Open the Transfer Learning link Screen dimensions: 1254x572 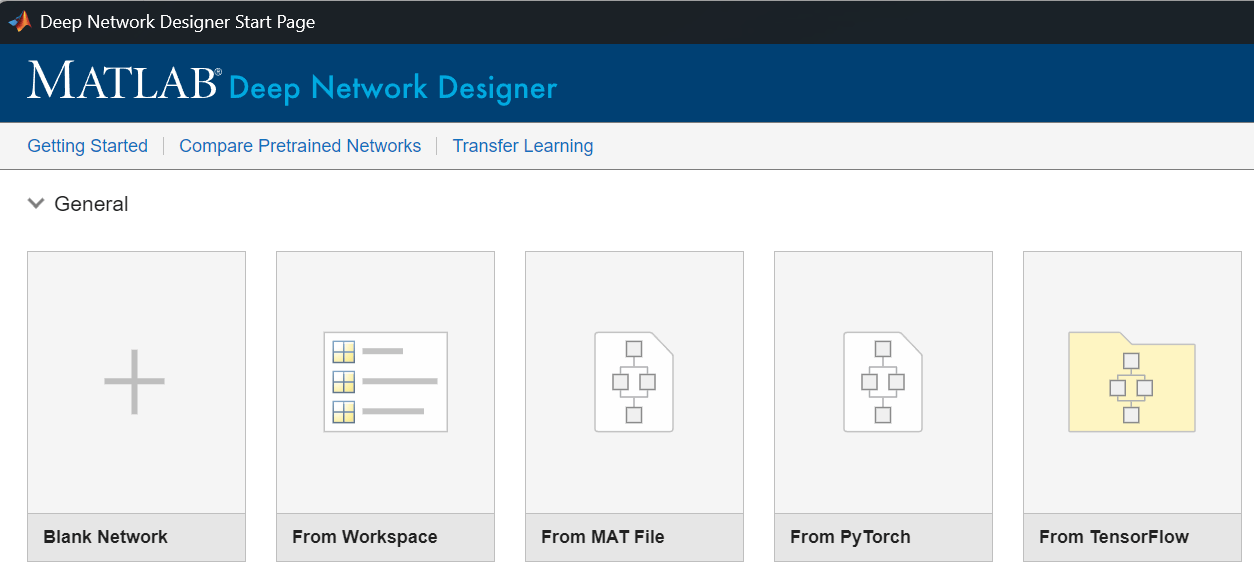click(523, 146)
